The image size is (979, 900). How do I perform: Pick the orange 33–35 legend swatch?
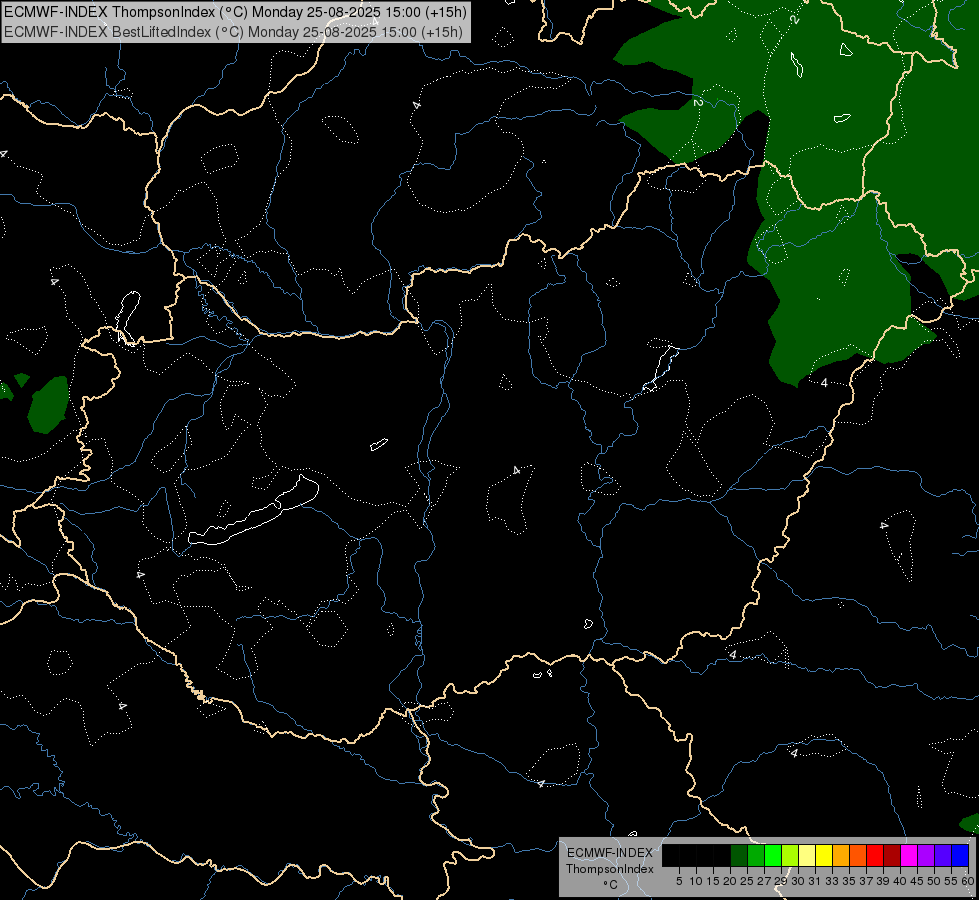(x=841, y=855)
